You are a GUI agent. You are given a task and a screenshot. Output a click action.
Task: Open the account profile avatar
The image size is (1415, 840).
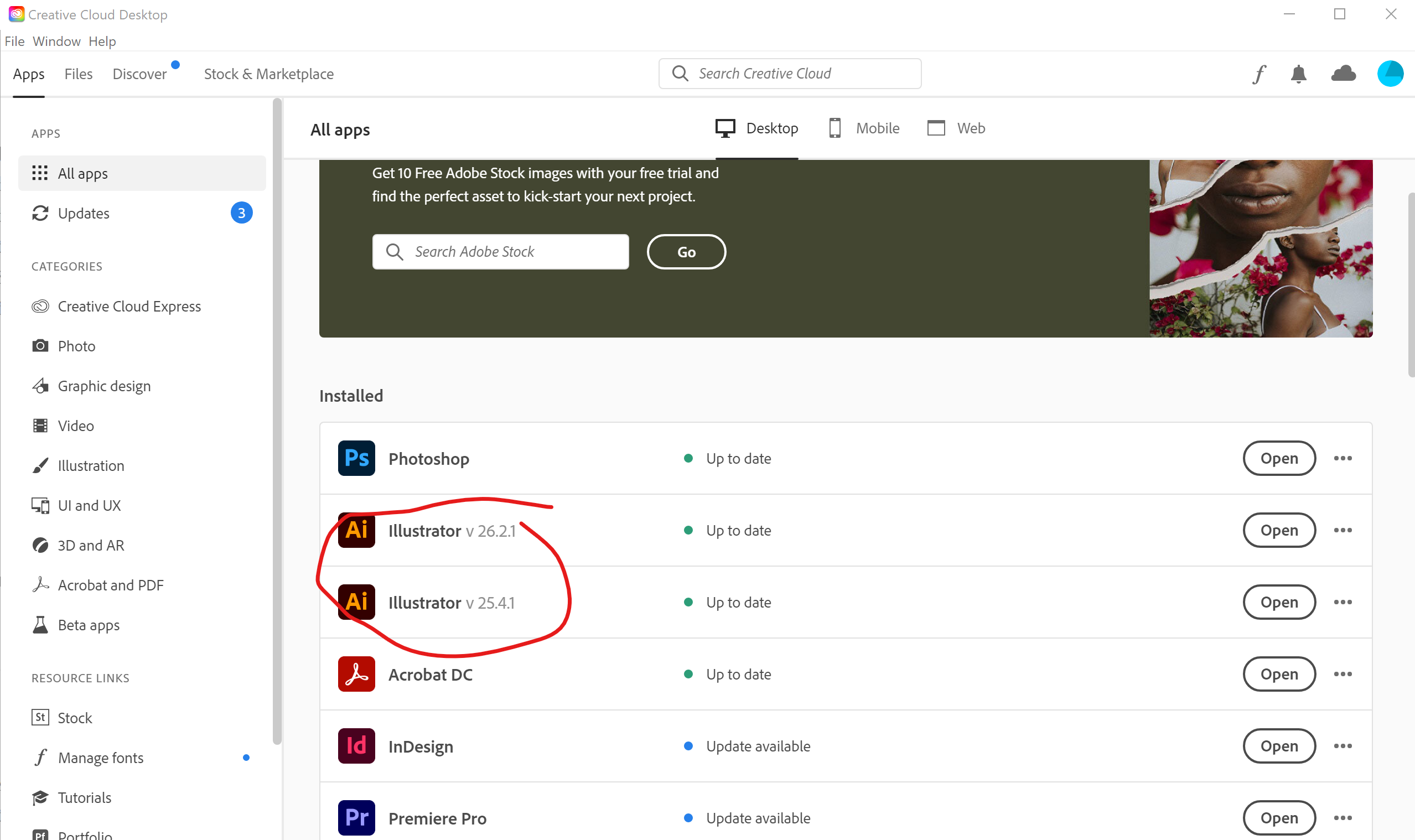pos(1390,74)
